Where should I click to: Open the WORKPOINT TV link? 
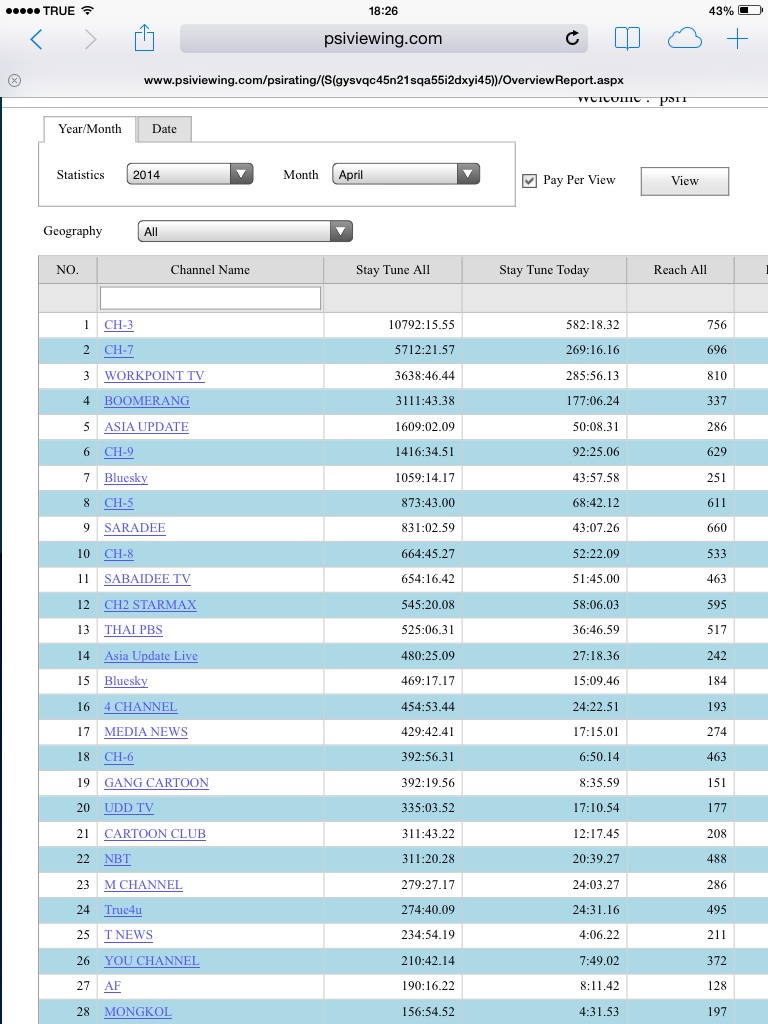(154, 376)
